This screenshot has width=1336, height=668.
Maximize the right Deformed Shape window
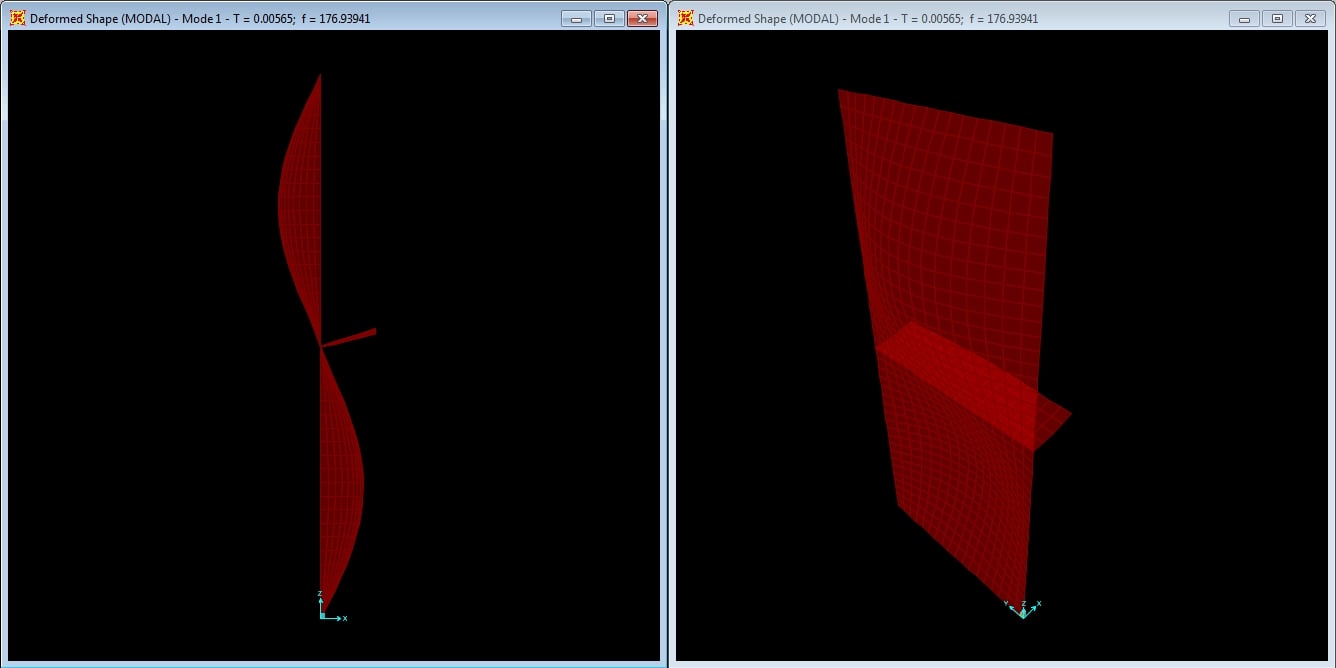(x=1277, y=19)
